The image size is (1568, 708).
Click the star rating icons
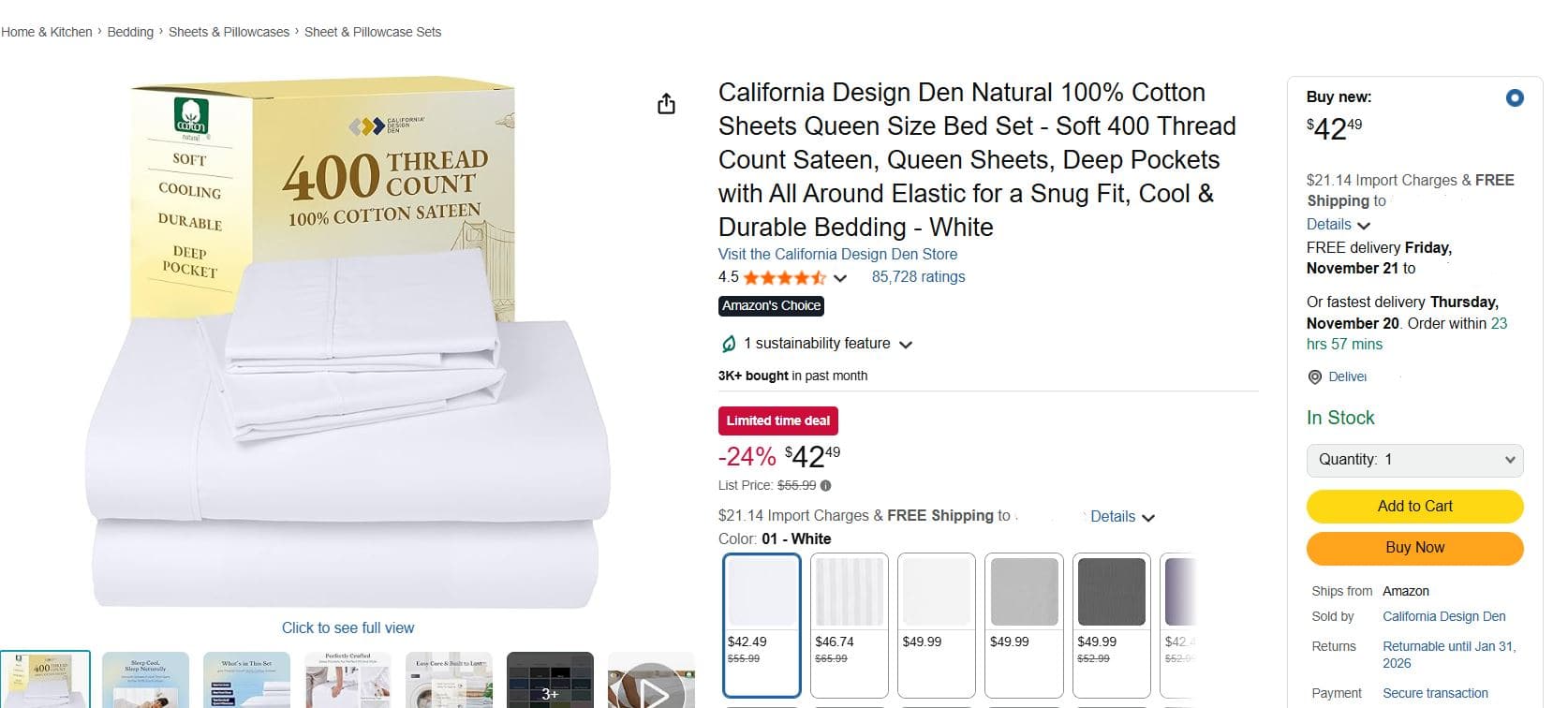pyautogui.click(x=784, y=277)
